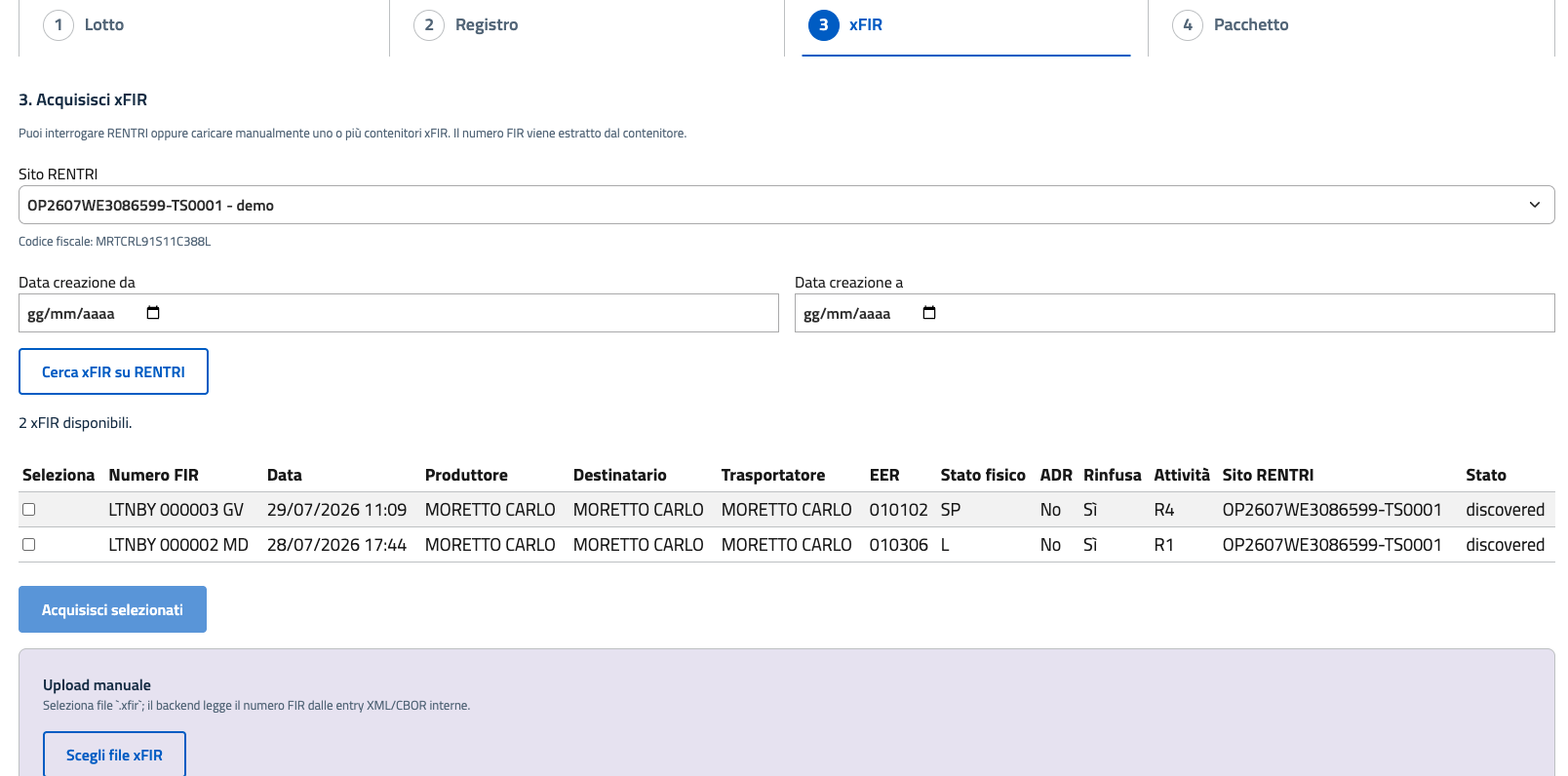
Task: Open calendar picker for Data creazione da
Action: (x=153, y=313)
